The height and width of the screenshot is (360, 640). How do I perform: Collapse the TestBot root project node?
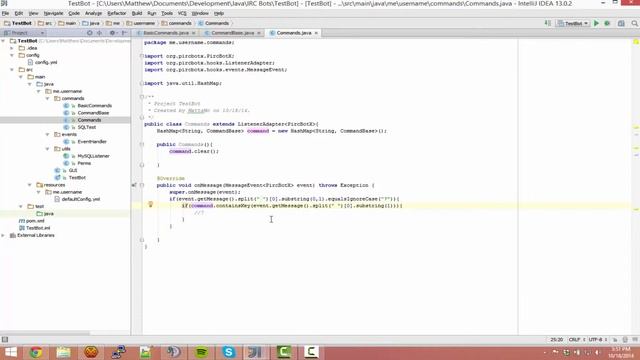tap(3, 41)
